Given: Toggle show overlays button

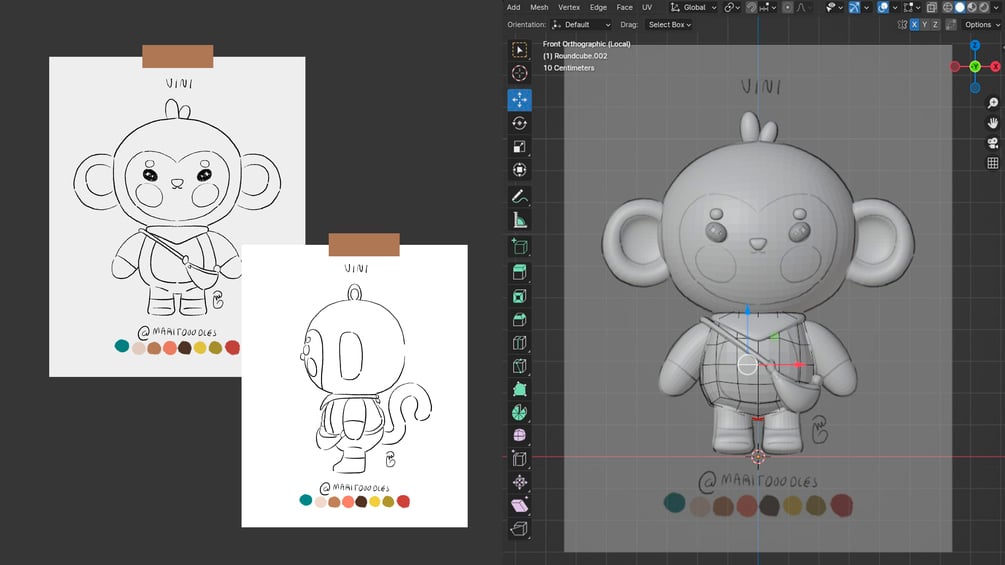Looking at the screenshot, I should pos(883,7).
